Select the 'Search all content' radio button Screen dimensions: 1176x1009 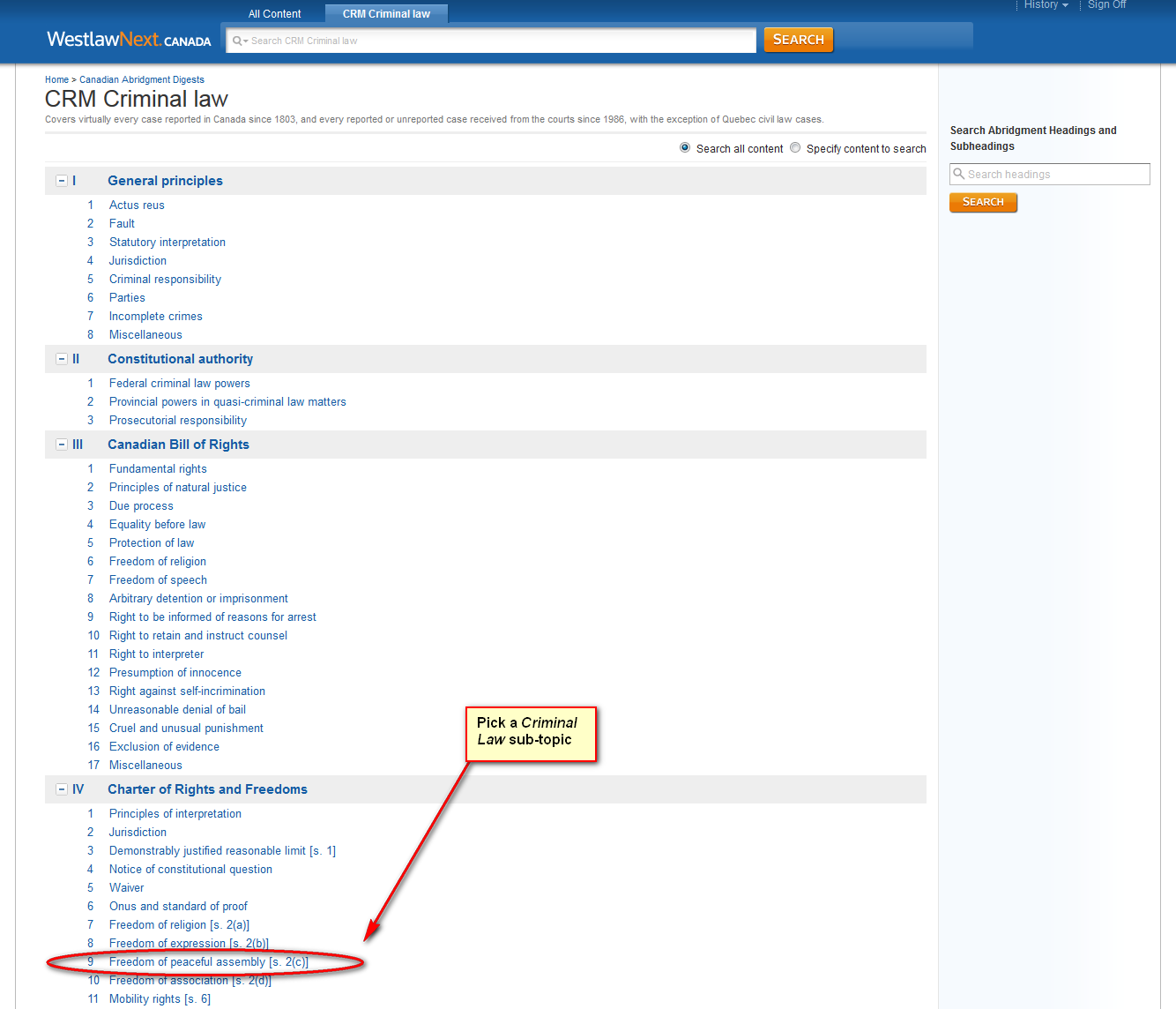685,148
